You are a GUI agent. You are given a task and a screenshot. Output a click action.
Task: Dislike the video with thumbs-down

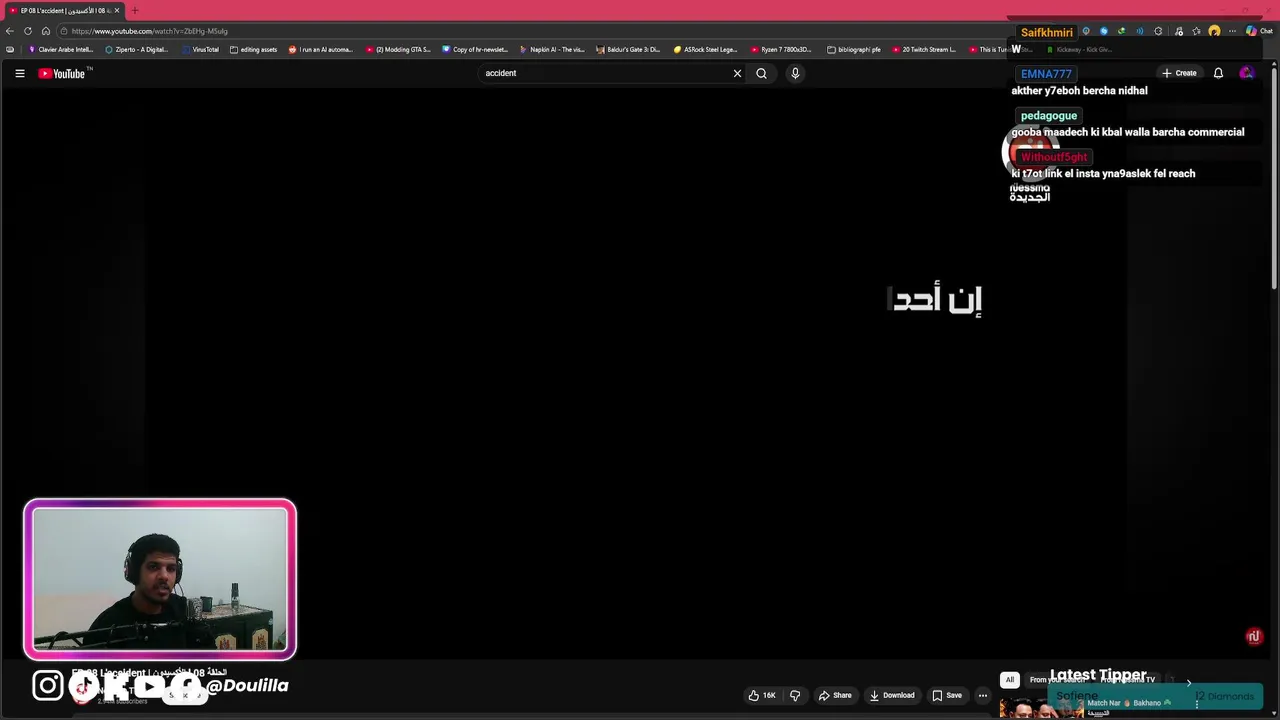pos(795,695)
